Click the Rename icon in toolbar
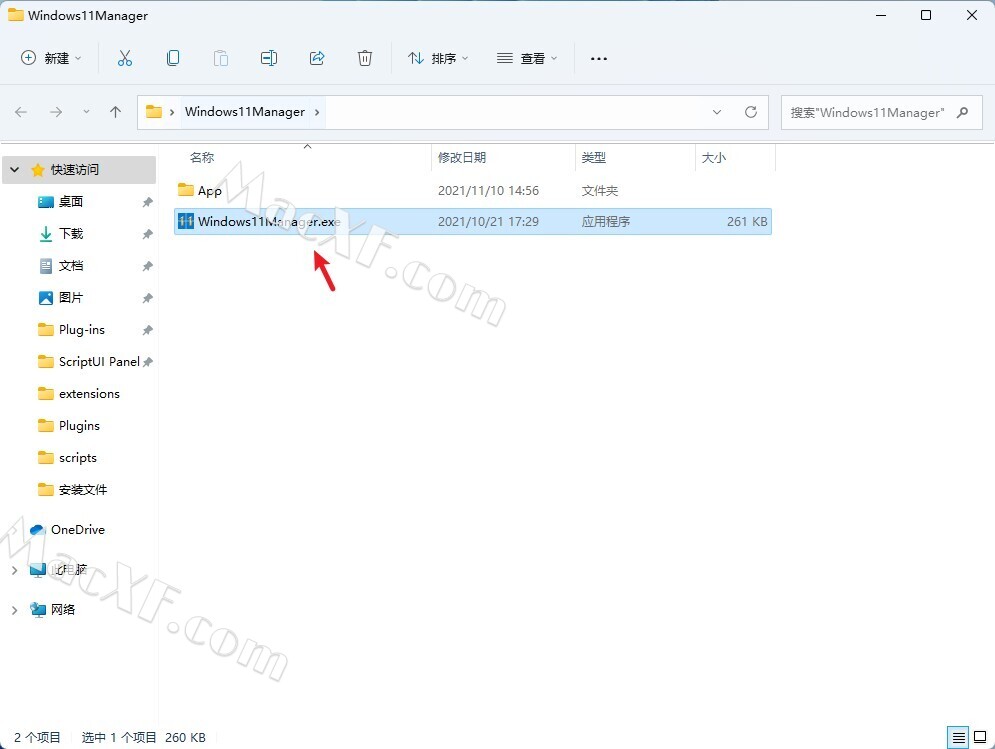 [x=269, y=58]
